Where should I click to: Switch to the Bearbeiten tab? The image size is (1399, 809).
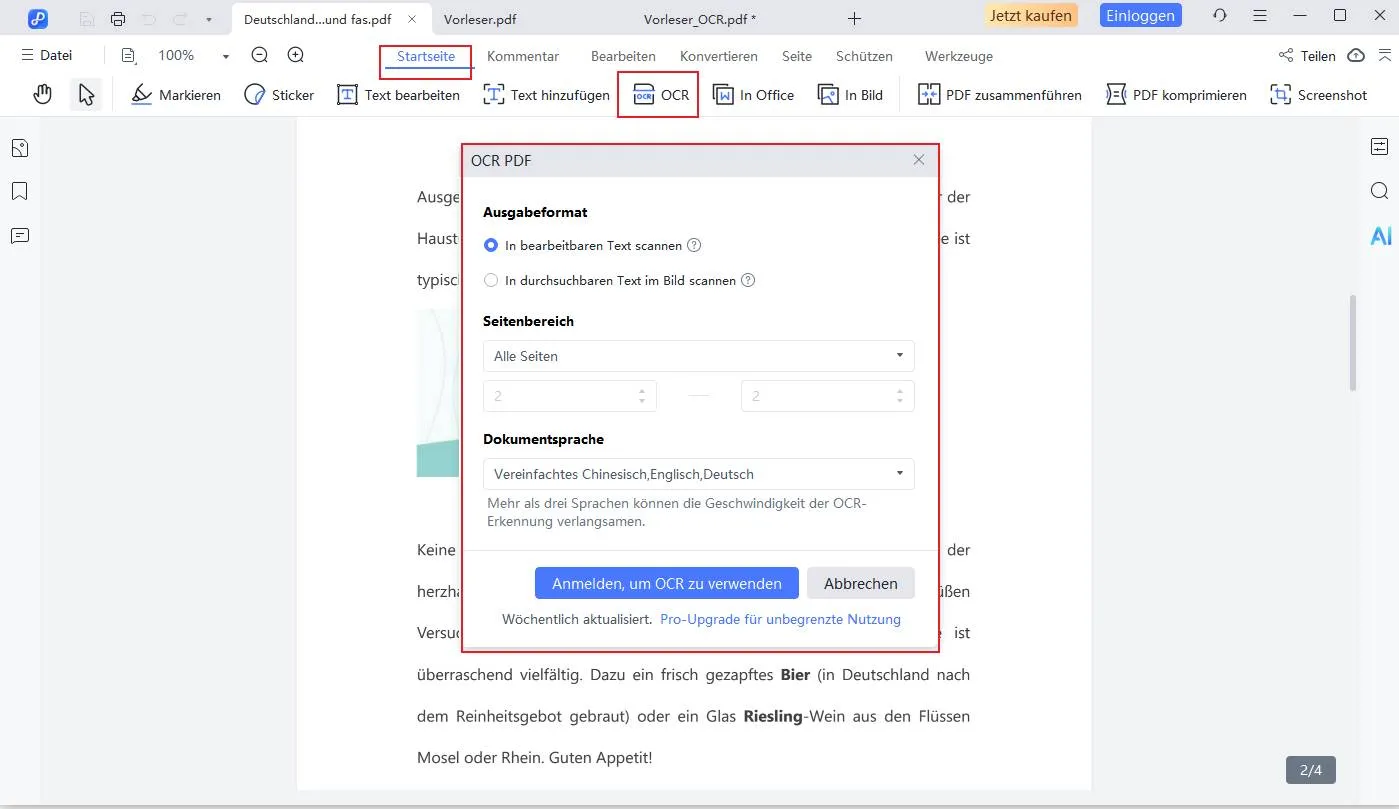[623, 56]
